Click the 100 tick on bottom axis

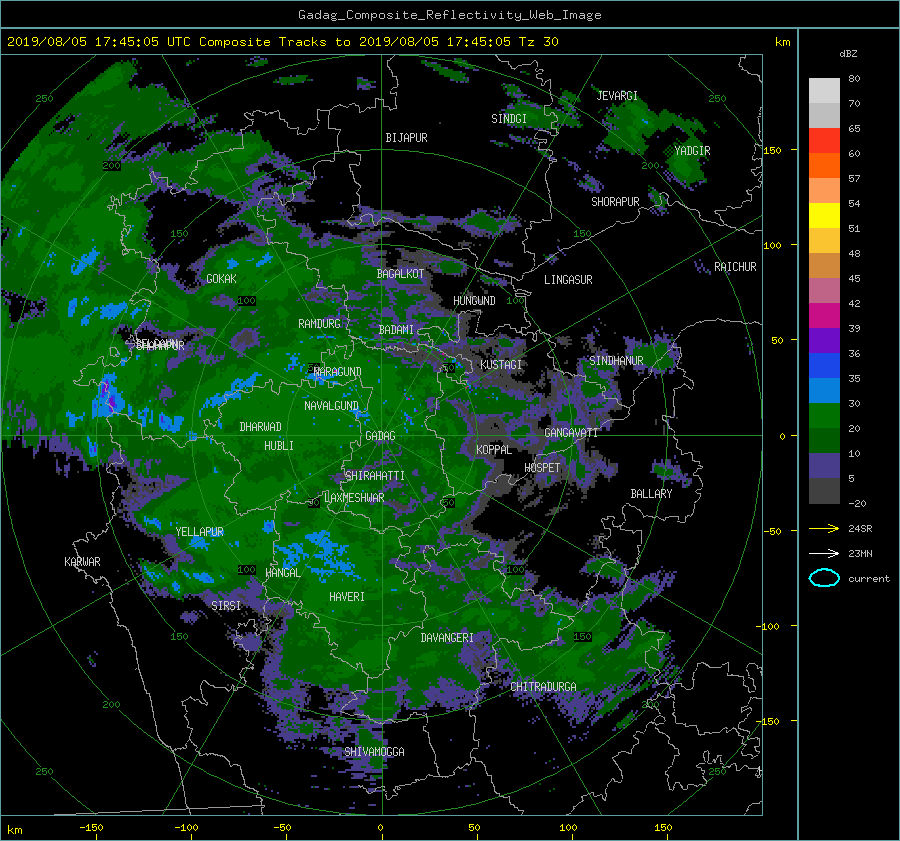click(x=568, y=828)
